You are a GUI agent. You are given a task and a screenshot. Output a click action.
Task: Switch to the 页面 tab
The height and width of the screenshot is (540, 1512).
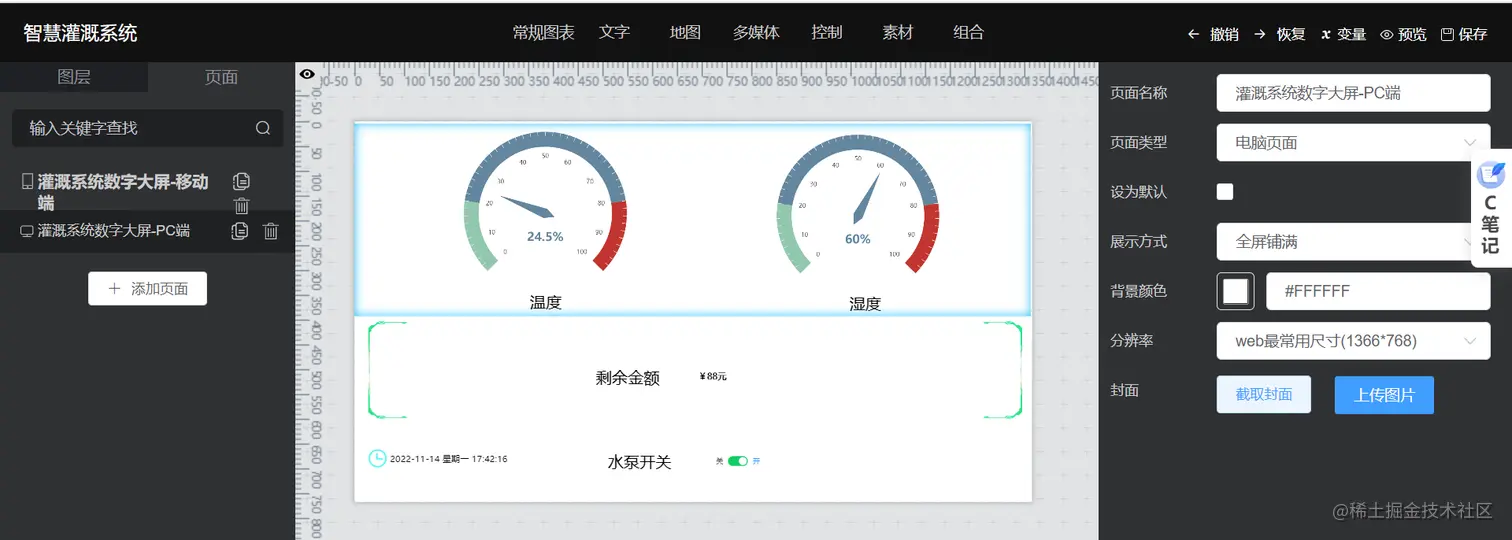coord(221,77)
